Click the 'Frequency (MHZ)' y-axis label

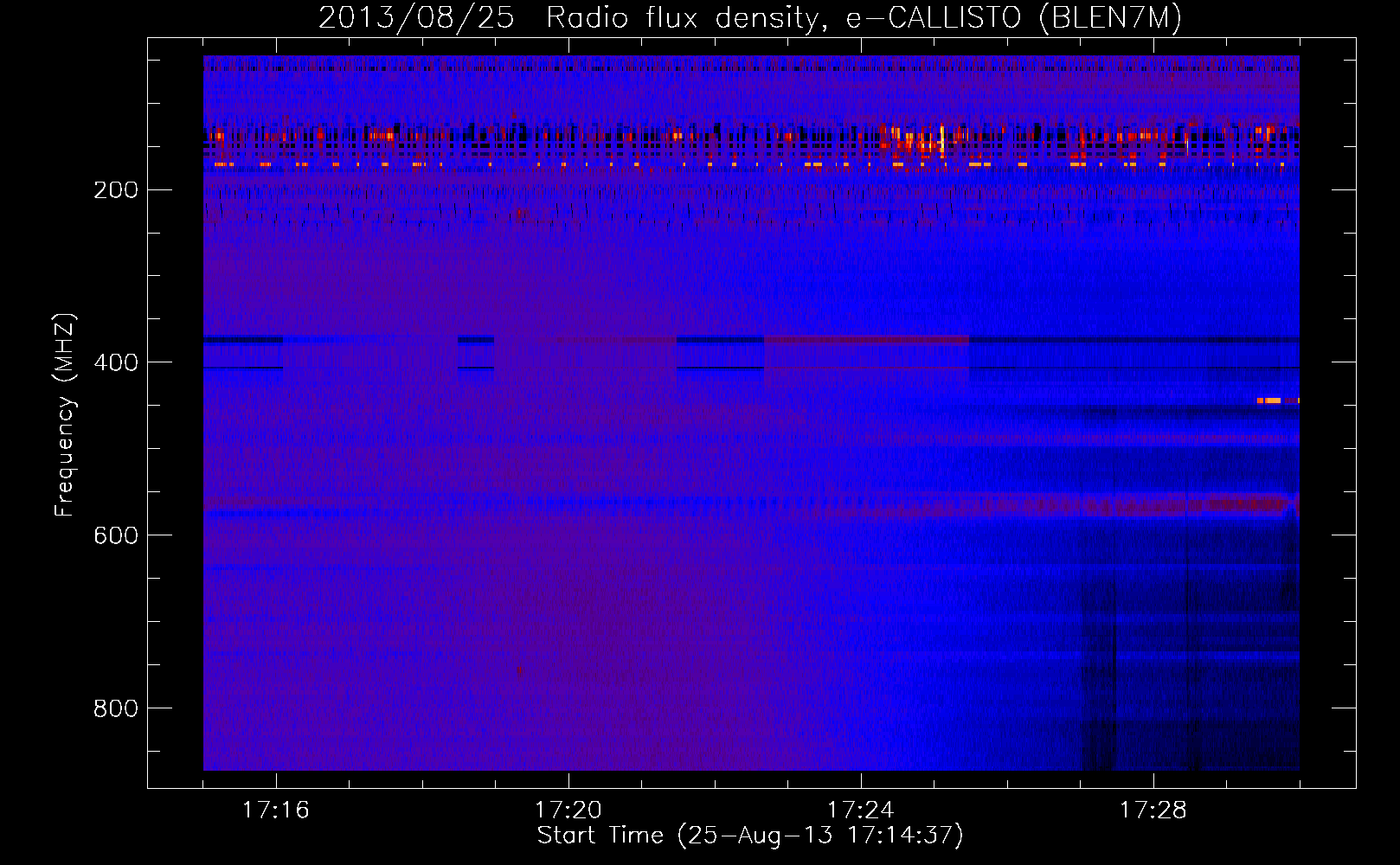pos(66,415)
